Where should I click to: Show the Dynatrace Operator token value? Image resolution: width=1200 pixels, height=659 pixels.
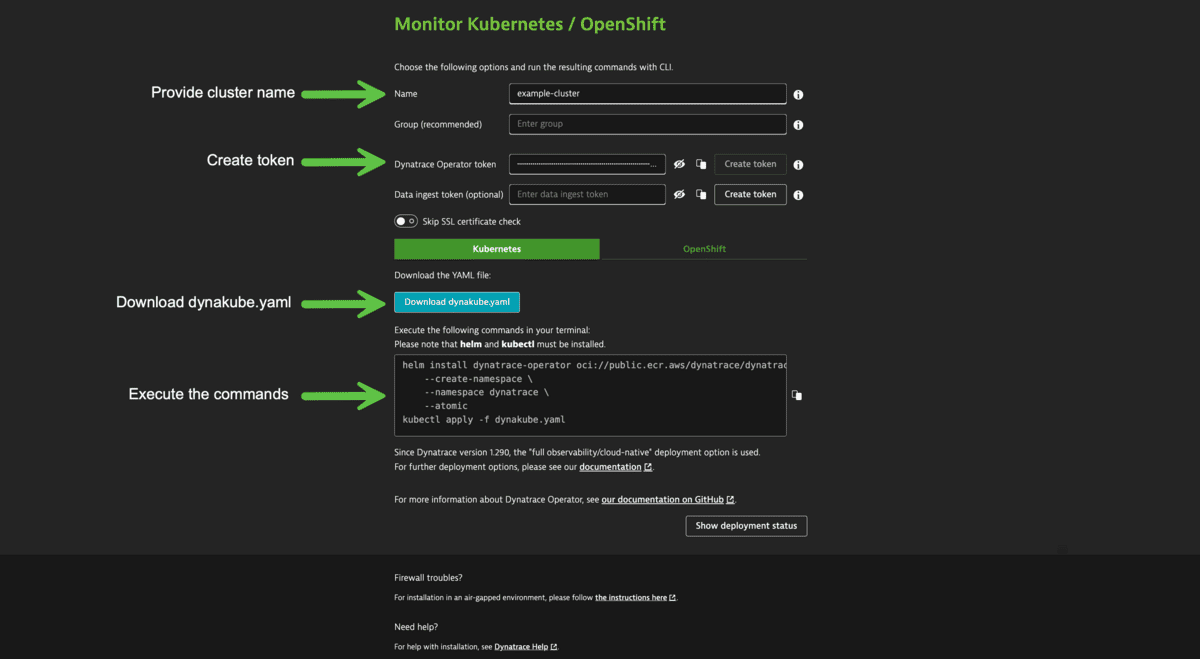(681, 164)
